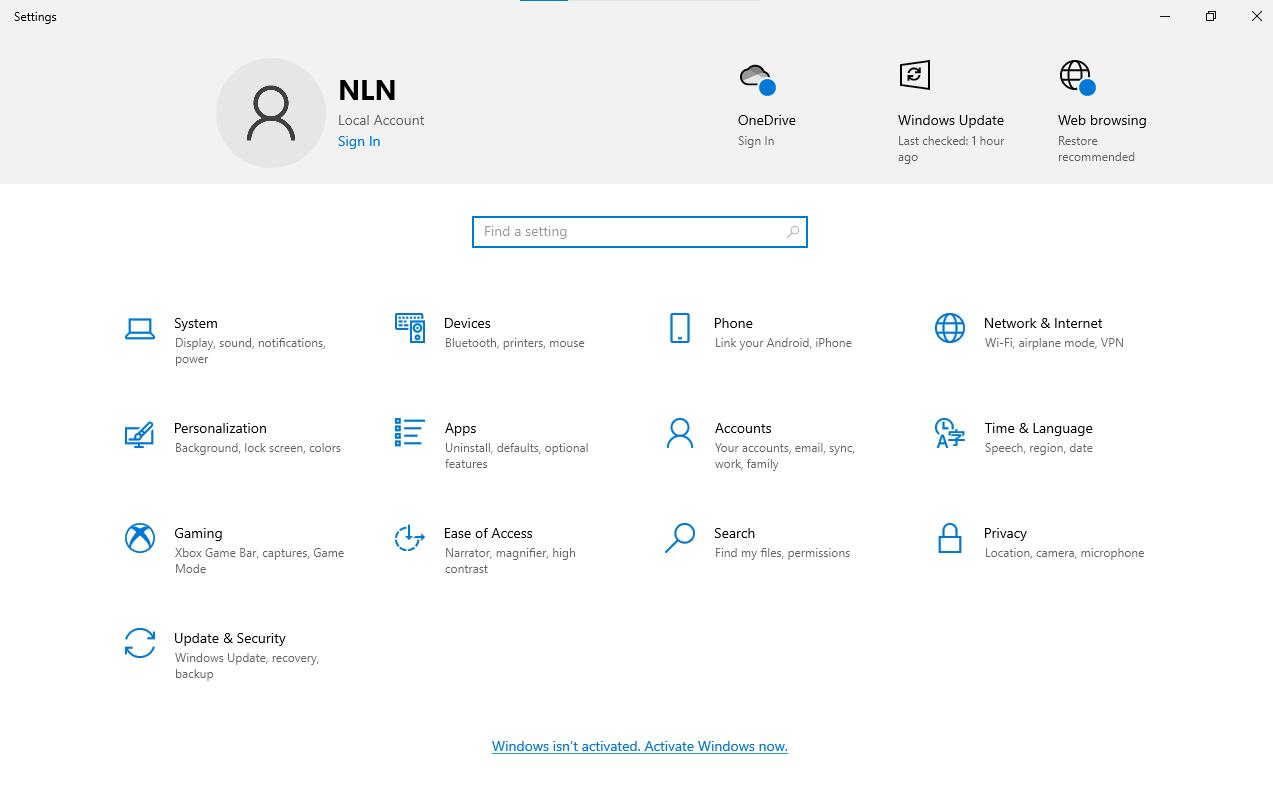Select the Personalization title

tap(220, 428)
